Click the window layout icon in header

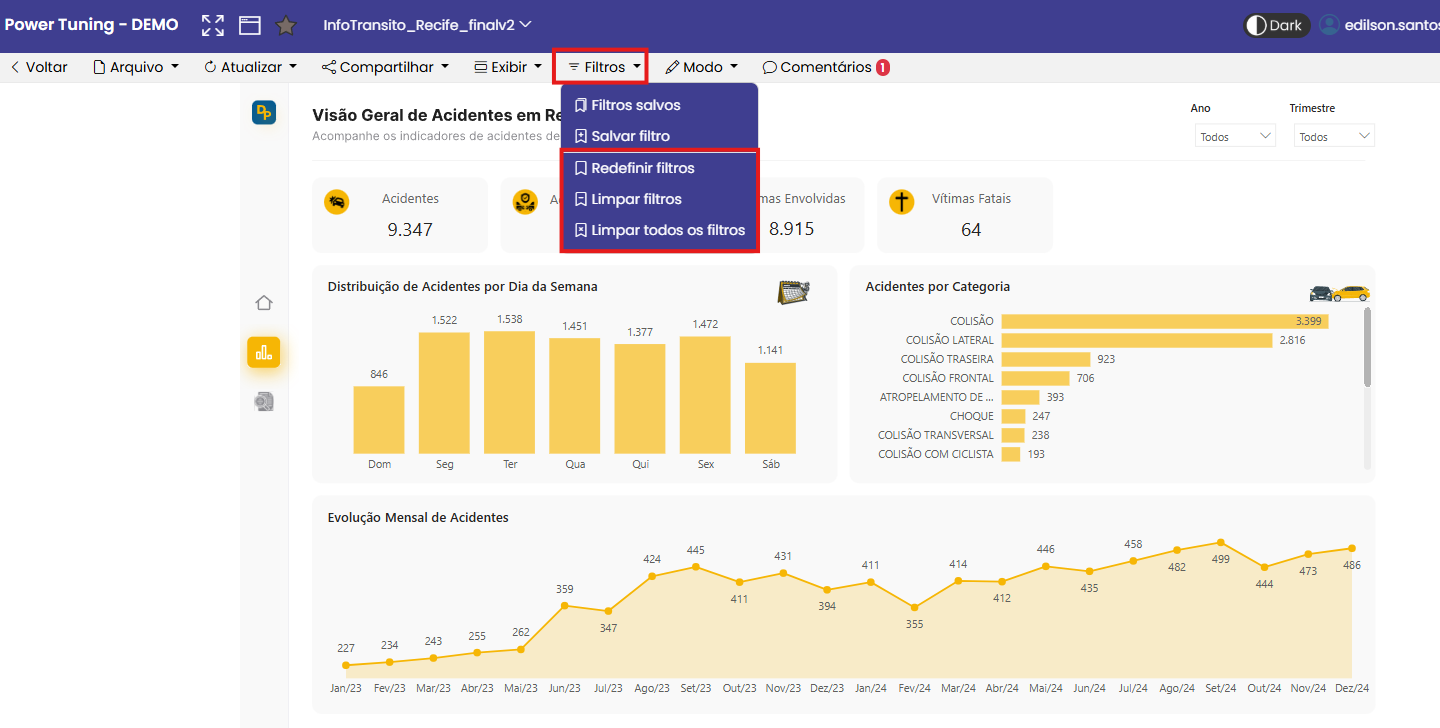(249, 25)
